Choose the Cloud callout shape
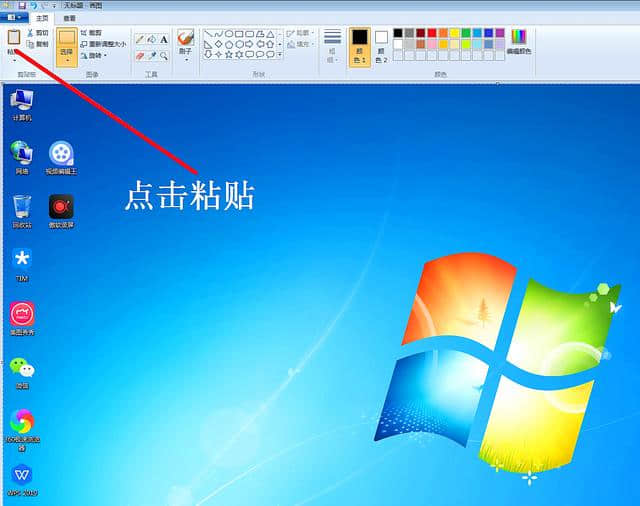The image size is (640, 506). tap(270, 54)
